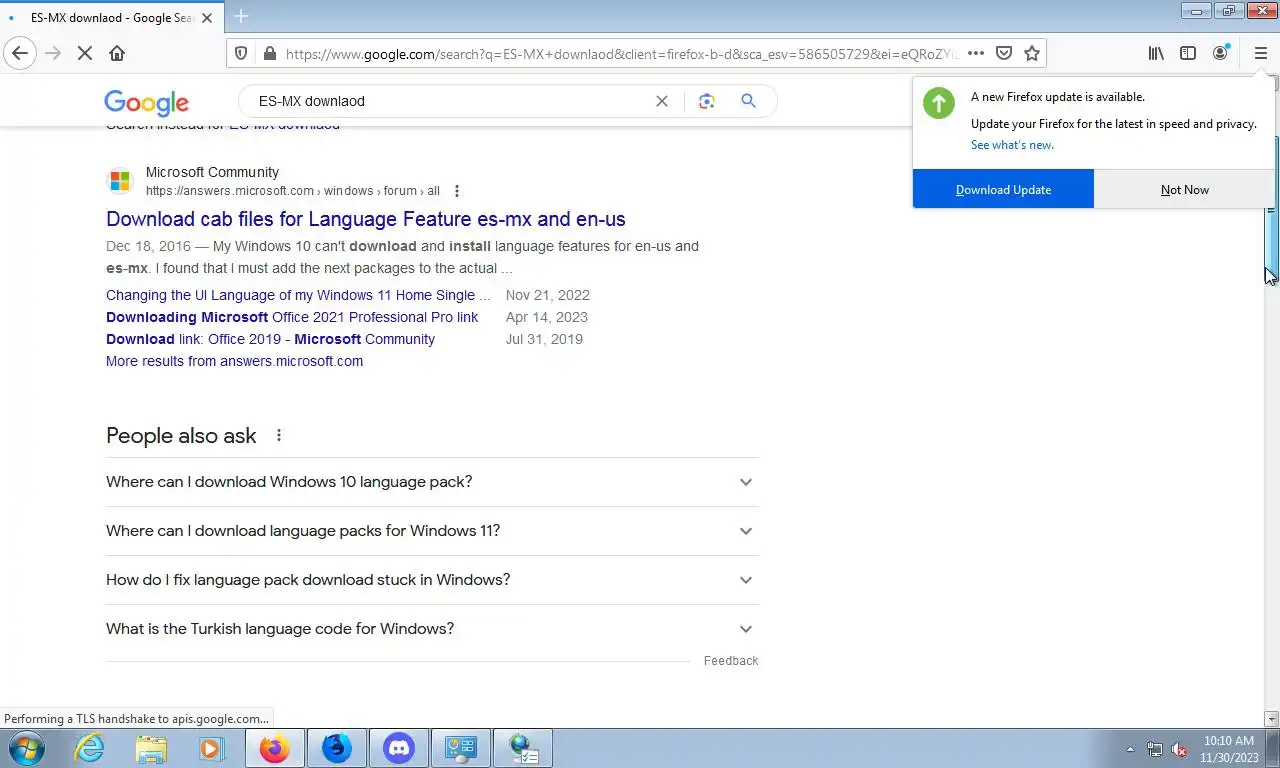This screenshot has height=768, width=1280.
Task: Open the tracking protection shield icon
Action: click(241, 53)
